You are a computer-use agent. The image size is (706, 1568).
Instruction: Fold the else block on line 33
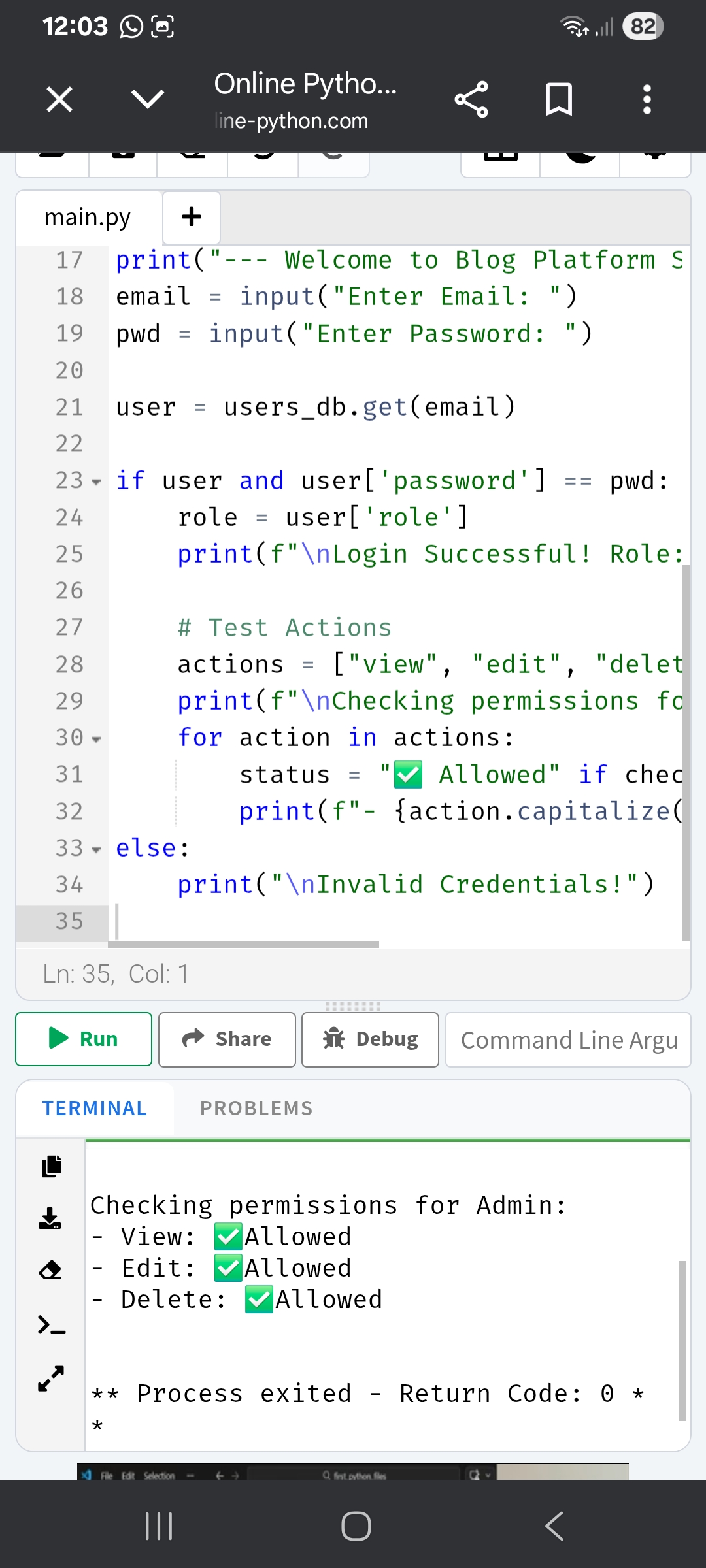point(97,850)
